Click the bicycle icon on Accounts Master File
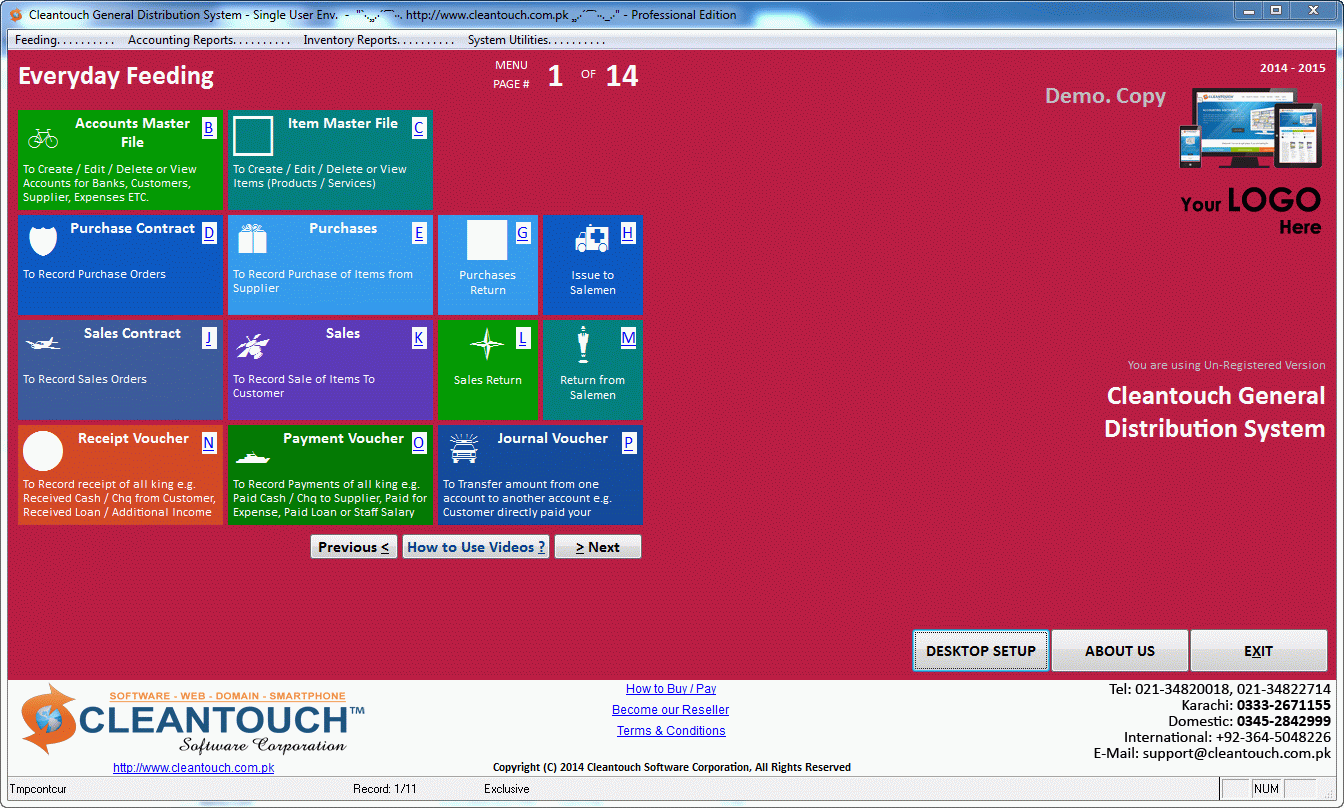Image resolution: width=1344 pixels, height=808 pixels. 43,138
